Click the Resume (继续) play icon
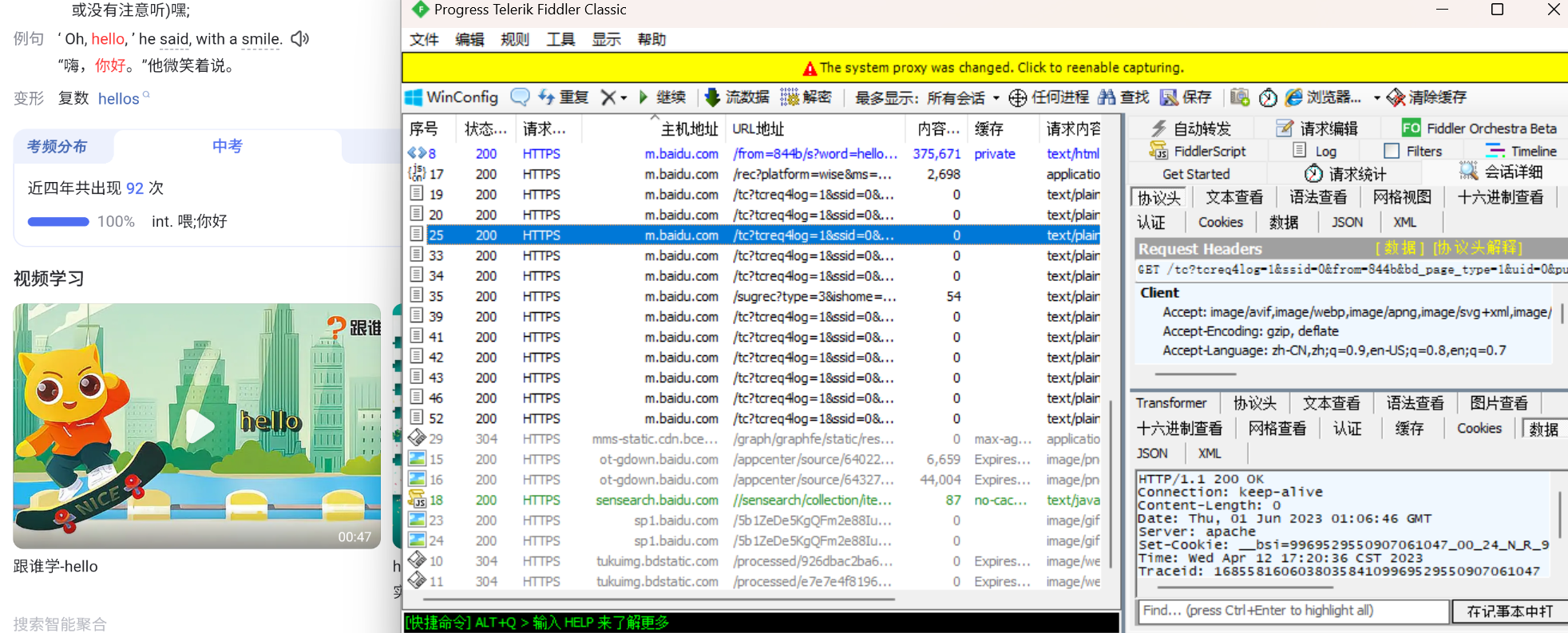 [643, 97]
